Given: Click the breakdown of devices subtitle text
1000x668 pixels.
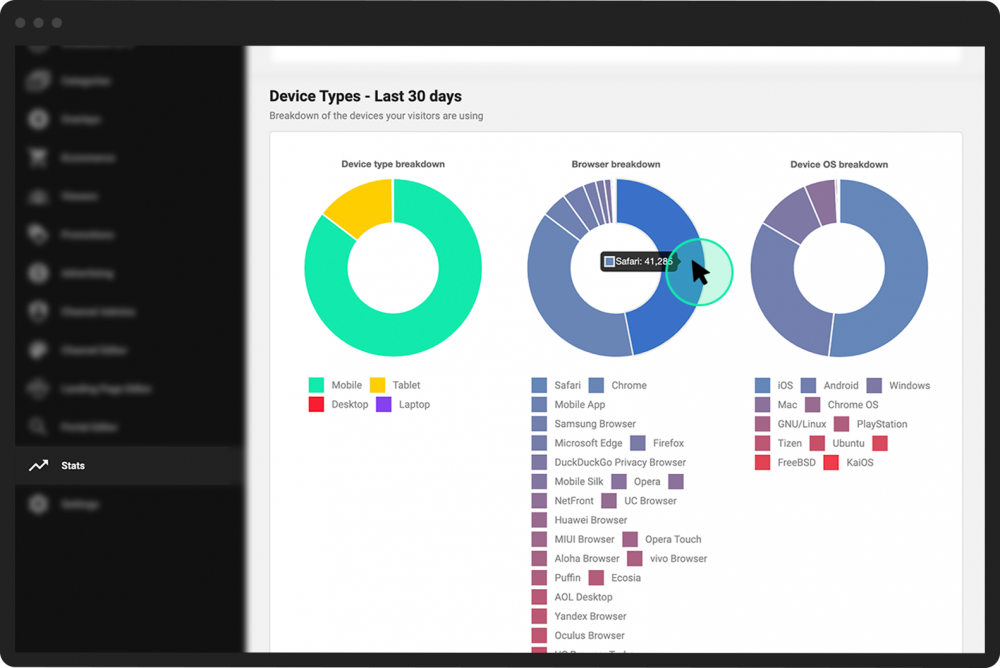Looking at the screenshot, I should point(376,115).
